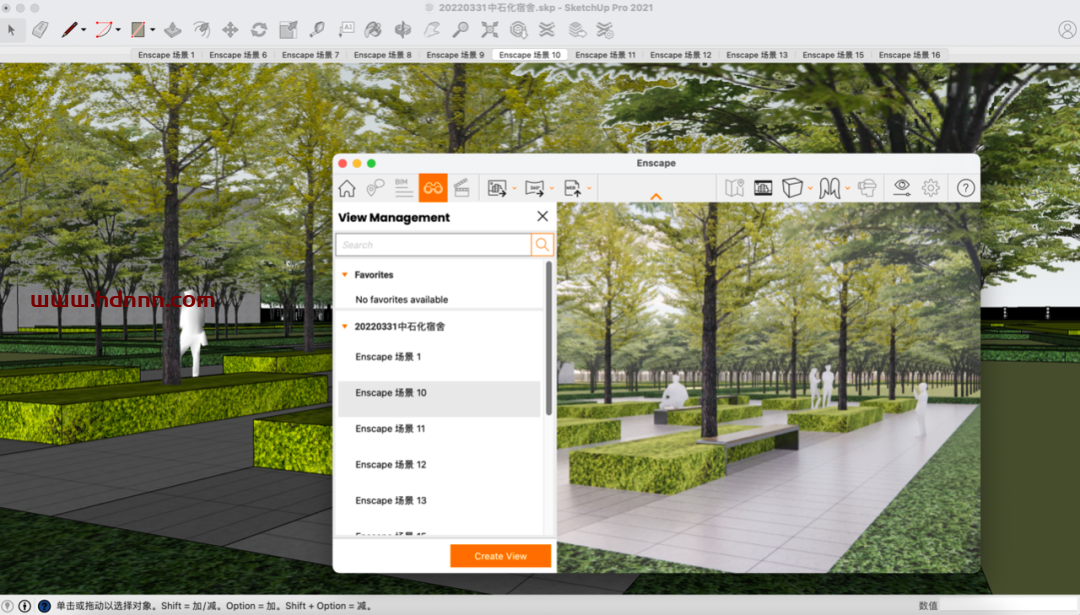Image resolution: width=1080 pixels, height=615 pixels.
Task: Open Arc tool dropdown arrow
Action: pos(118,30)
